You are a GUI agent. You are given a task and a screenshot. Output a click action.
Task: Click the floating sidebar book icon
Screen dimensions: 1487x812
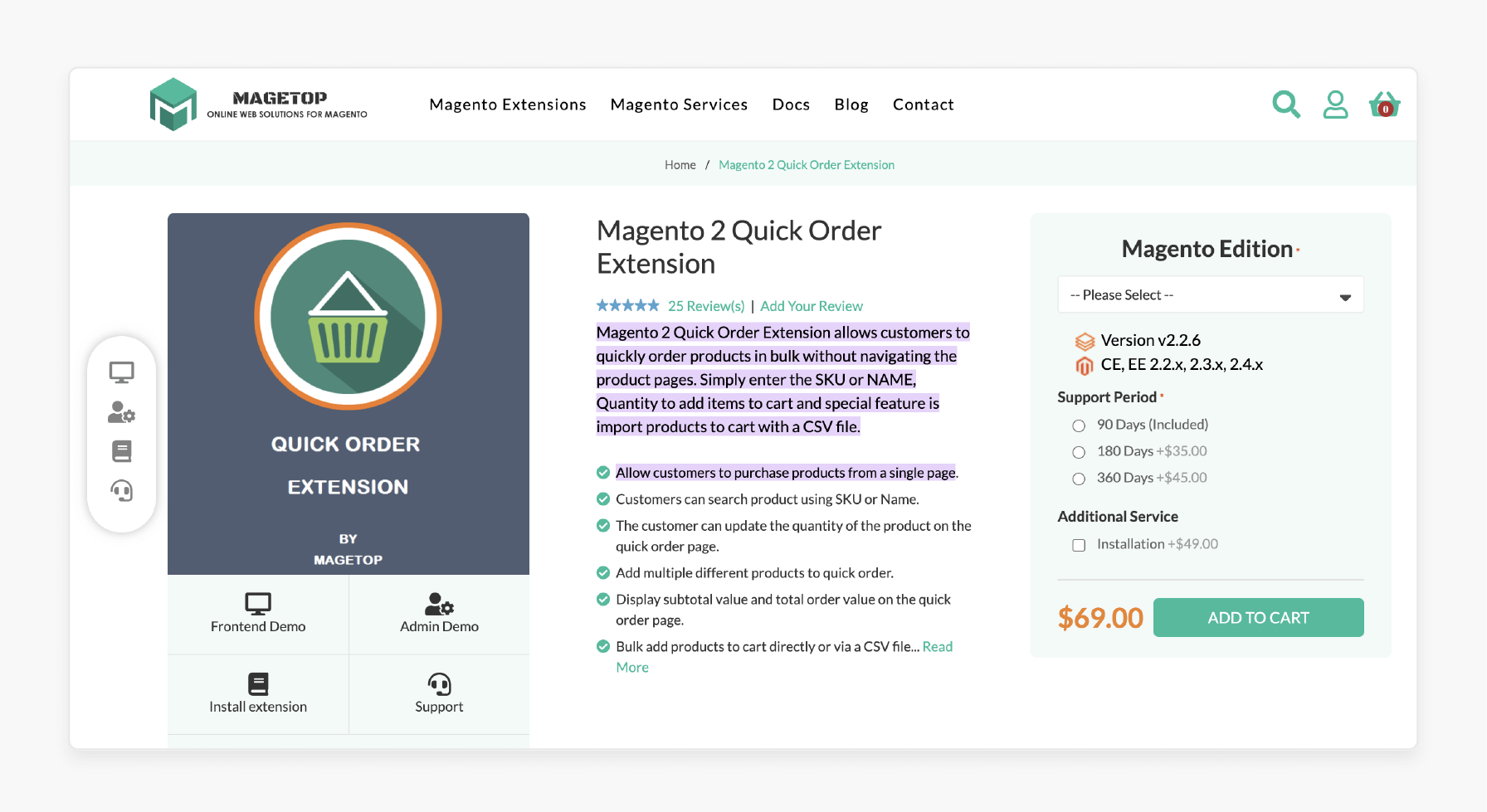click(122, 451)
